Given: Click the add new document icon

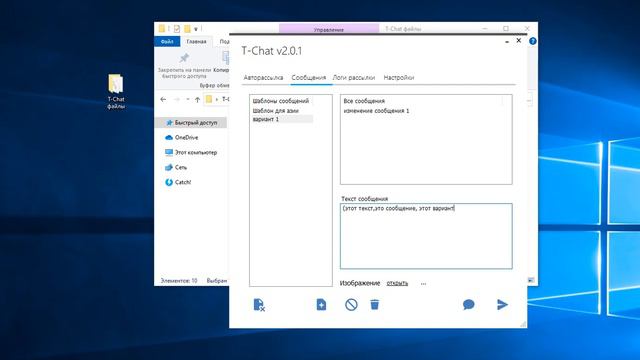Looking at the screenshot, I should point(321,304).
